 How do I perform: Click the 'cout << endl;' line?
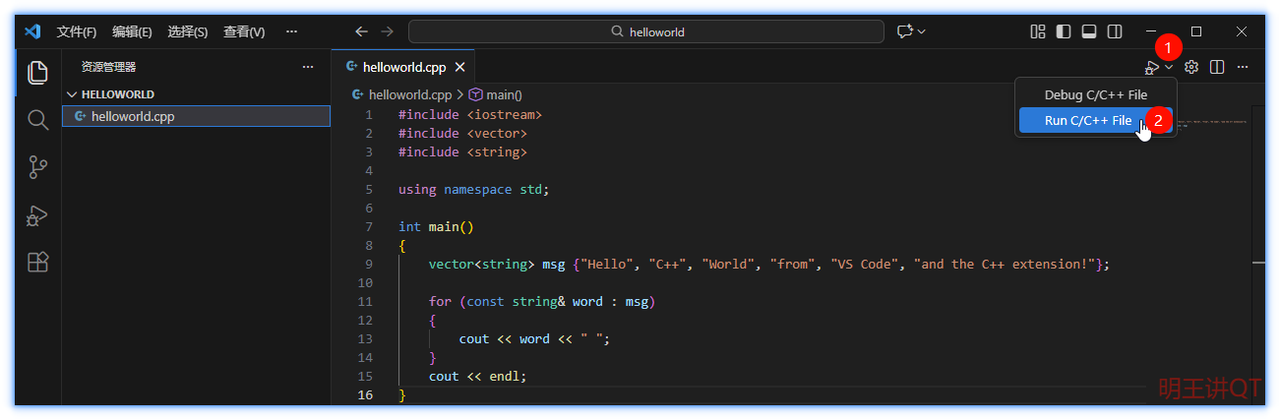coord(477,376)
